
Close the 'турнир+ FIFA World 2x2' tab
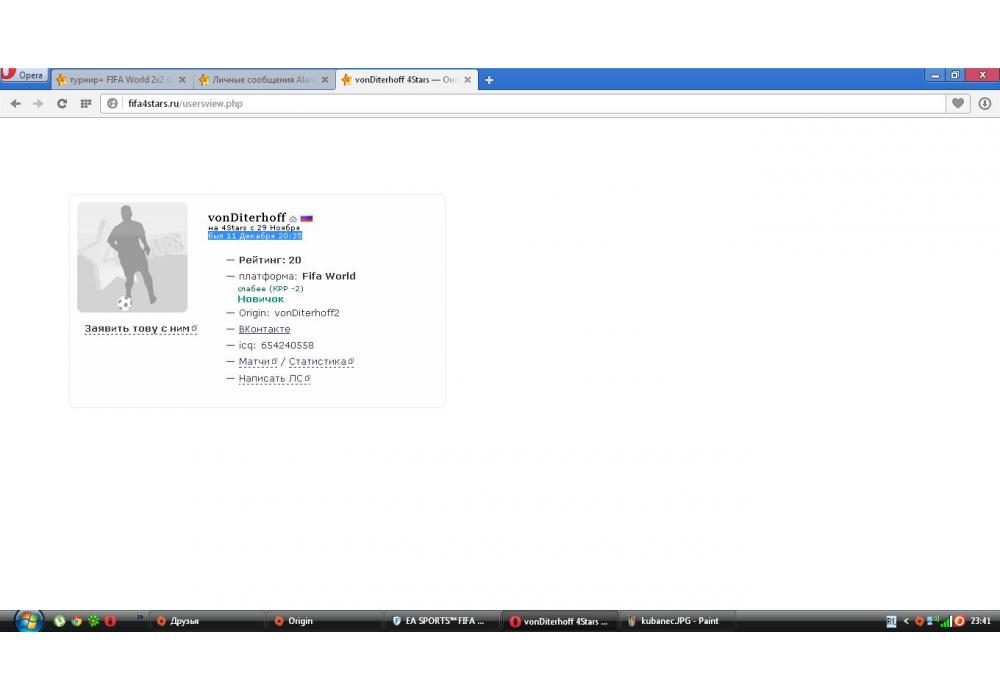[x=182, y=80]
